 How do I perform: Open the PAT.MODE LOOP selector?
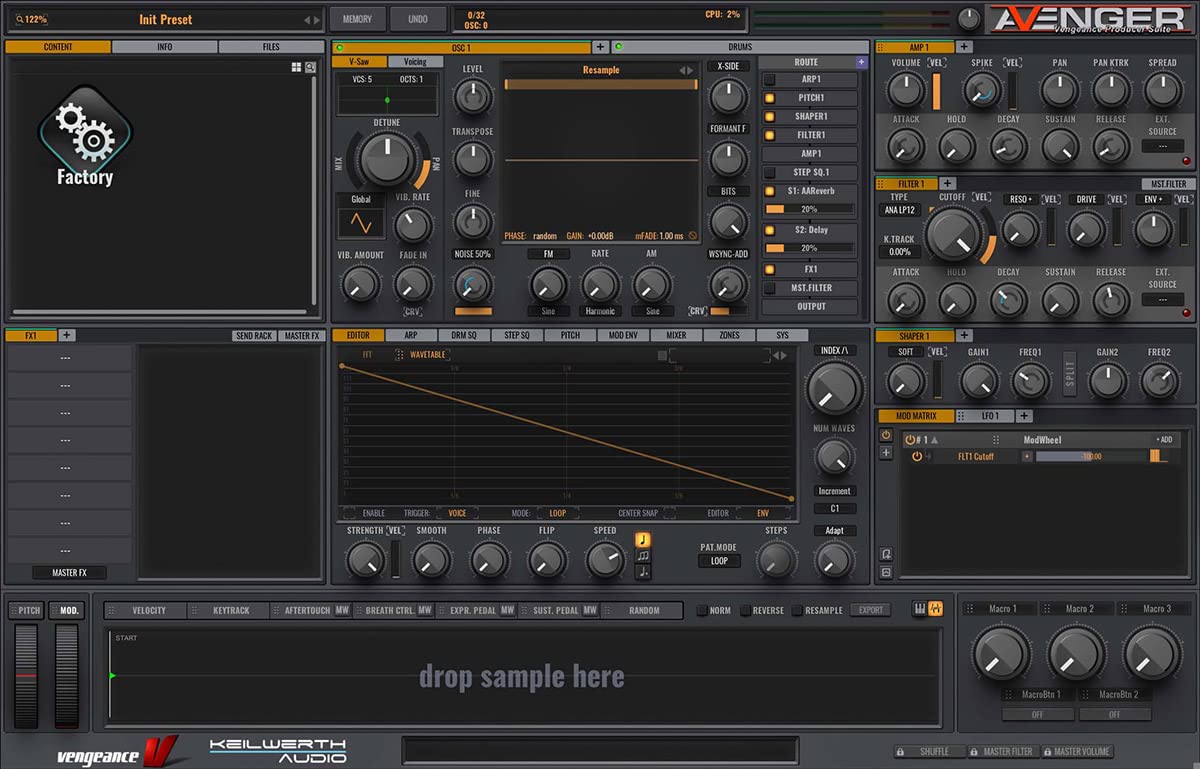pyautogui.click(x=719, y=561)
